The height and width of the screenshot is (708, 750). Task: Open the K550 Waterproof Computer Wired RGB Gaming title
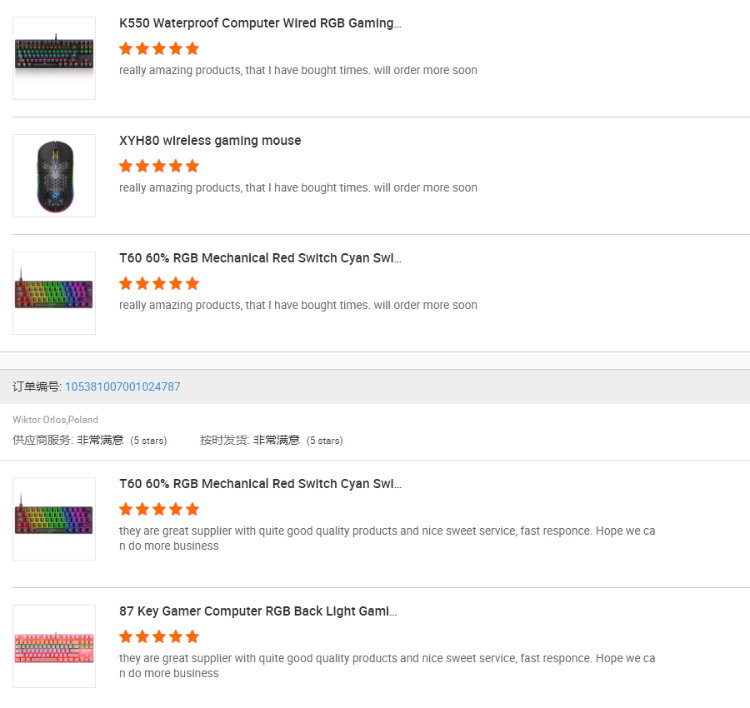point(260,23)
